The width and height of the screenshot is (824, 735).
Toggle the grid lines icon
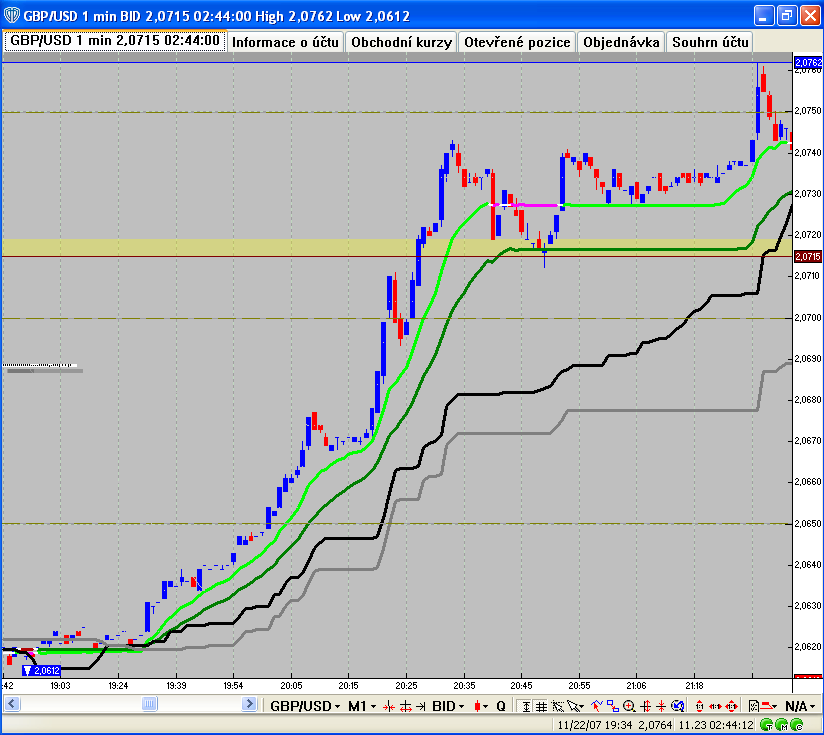click(x=541, y=707)
